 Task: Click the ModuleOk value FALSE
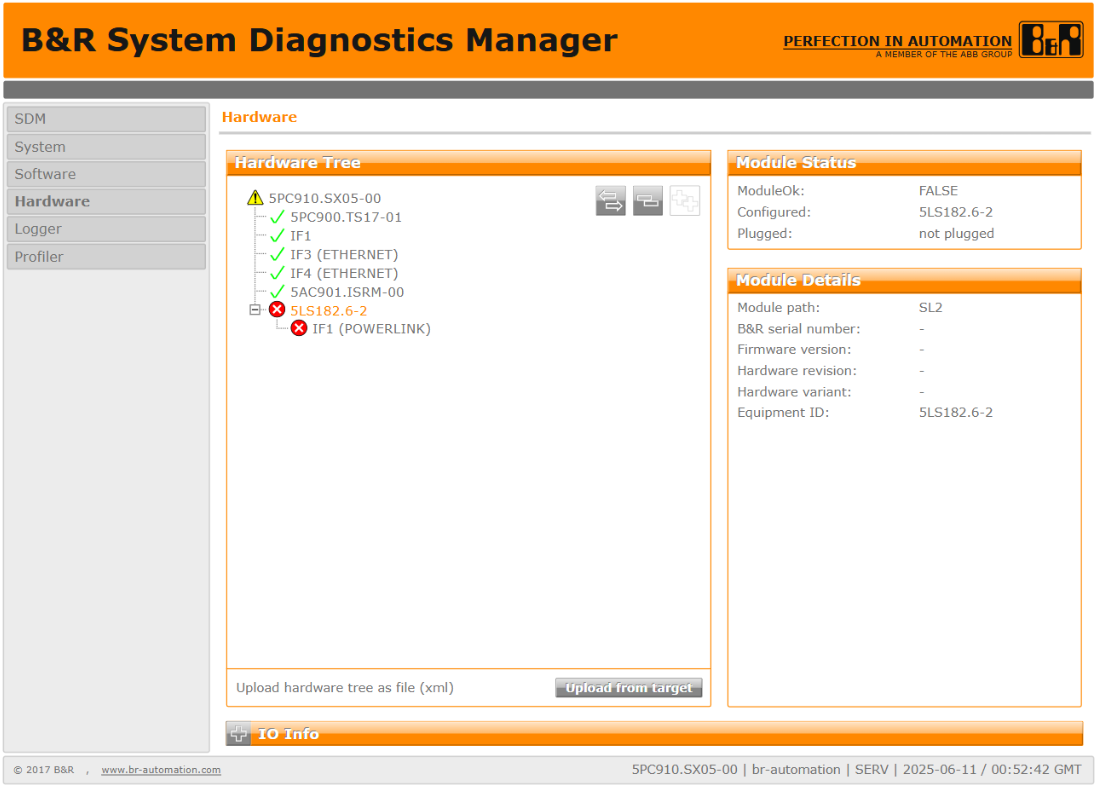938,191
